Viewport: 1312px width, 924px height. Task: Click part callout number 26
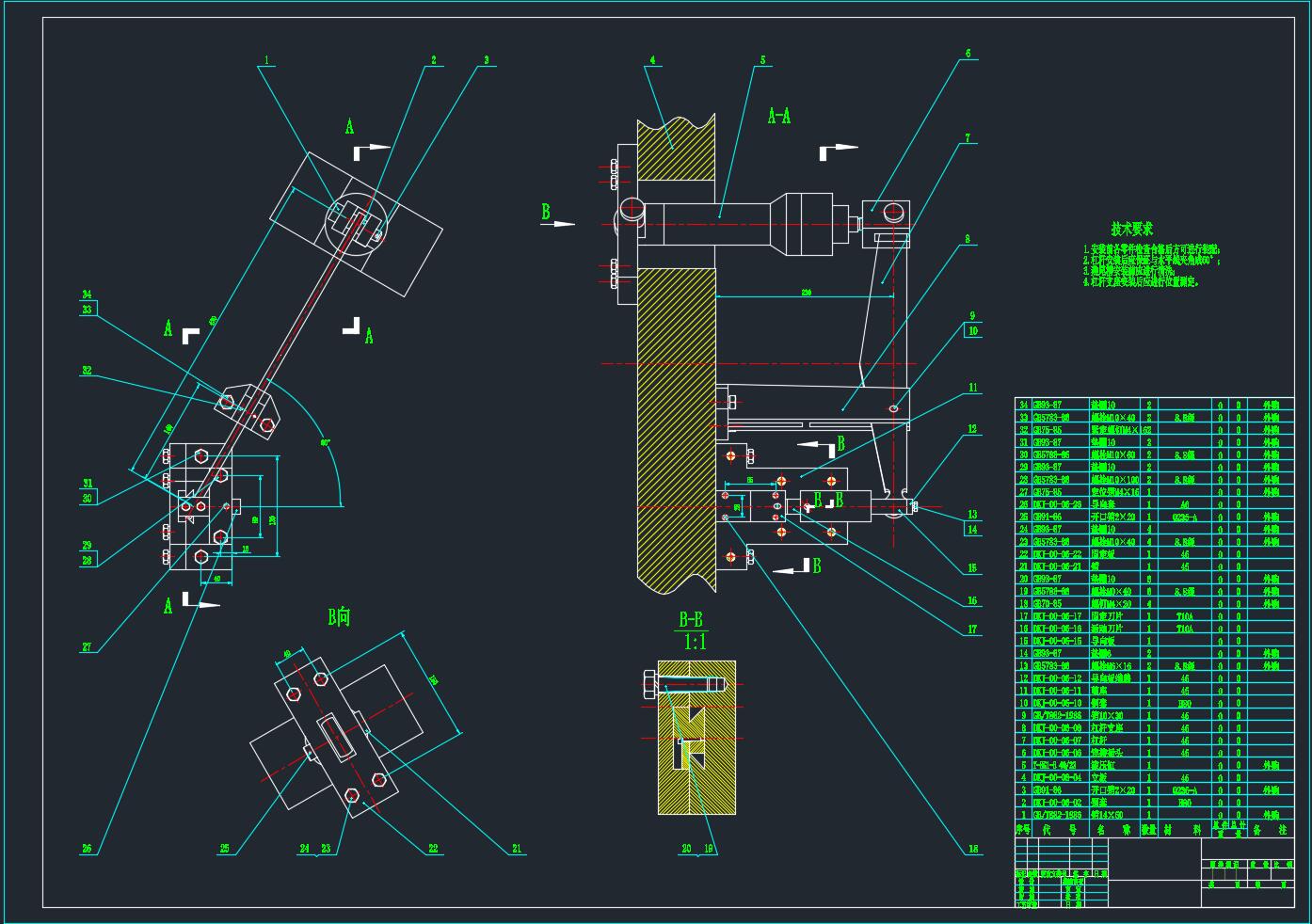[x=87, y=849]
